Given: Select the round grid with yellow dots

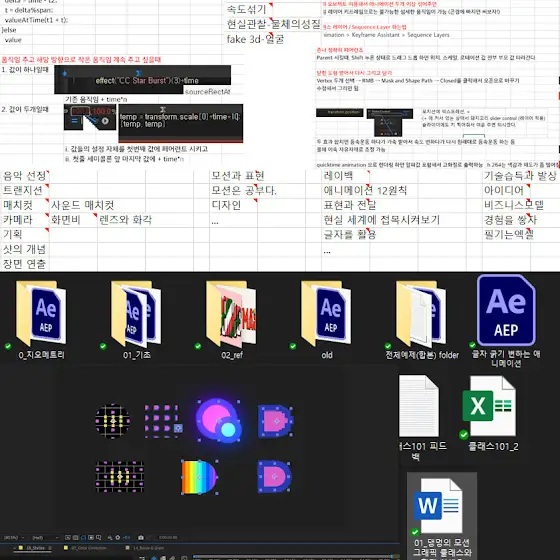Looking at the screenshot, I should click(x=112, y=421).
